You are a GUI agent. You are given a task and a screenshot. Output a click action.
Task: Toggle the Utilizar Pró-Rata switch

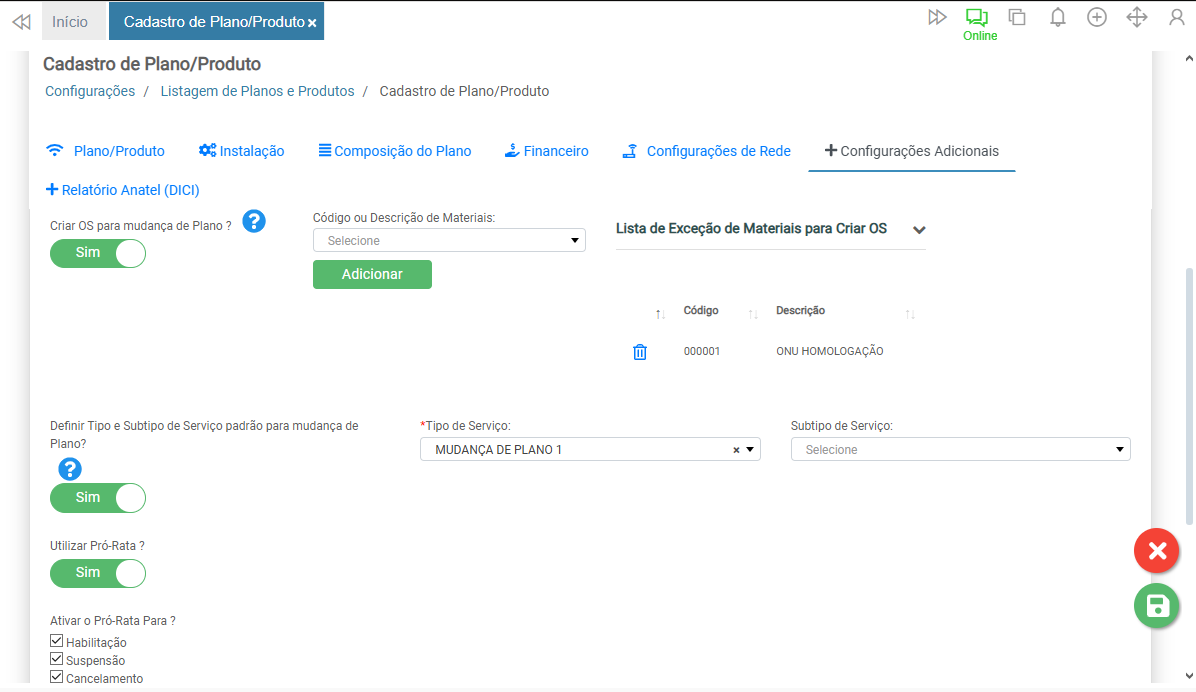(98, 573)
